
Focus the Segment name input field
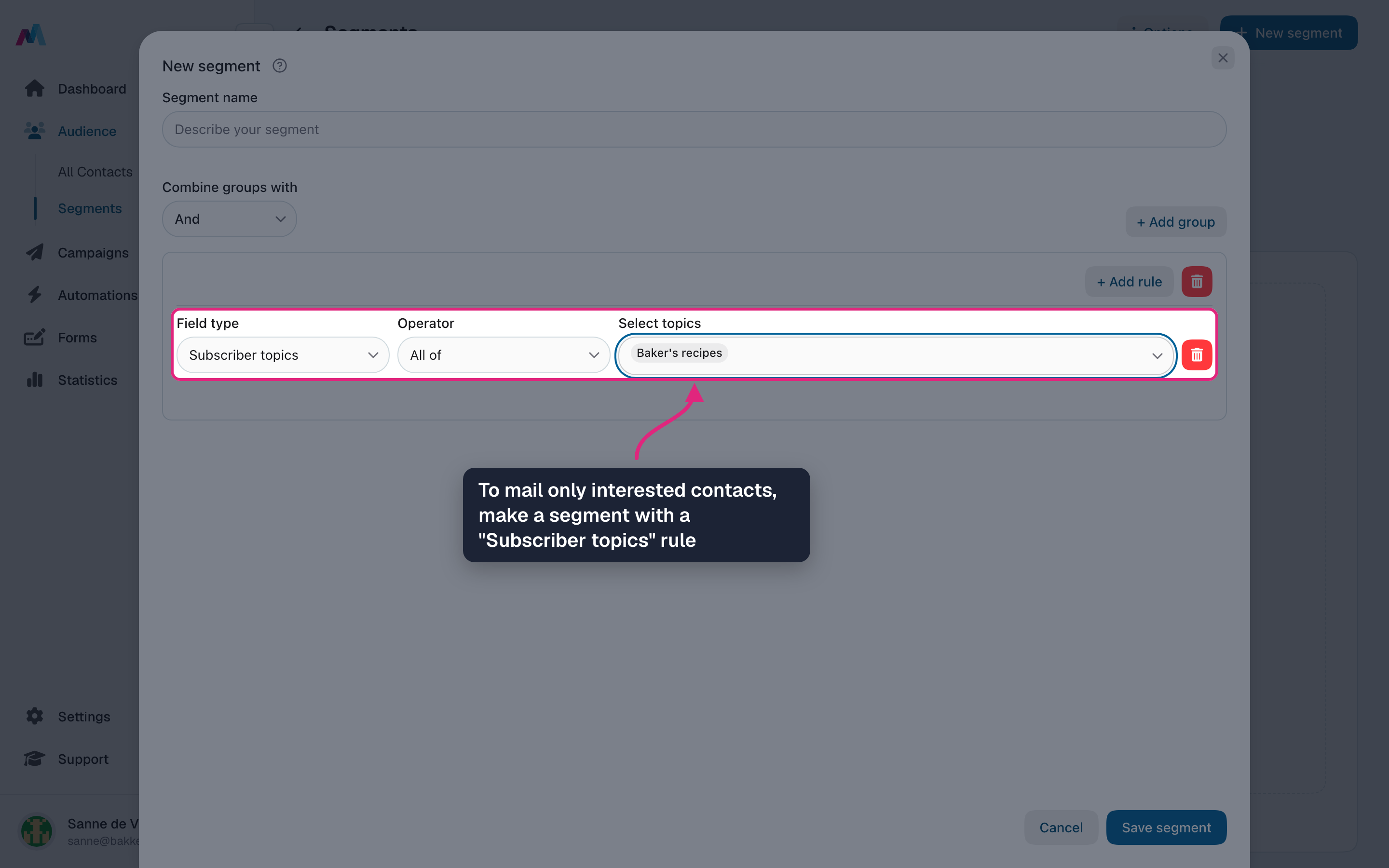click(x=694, y=130)
